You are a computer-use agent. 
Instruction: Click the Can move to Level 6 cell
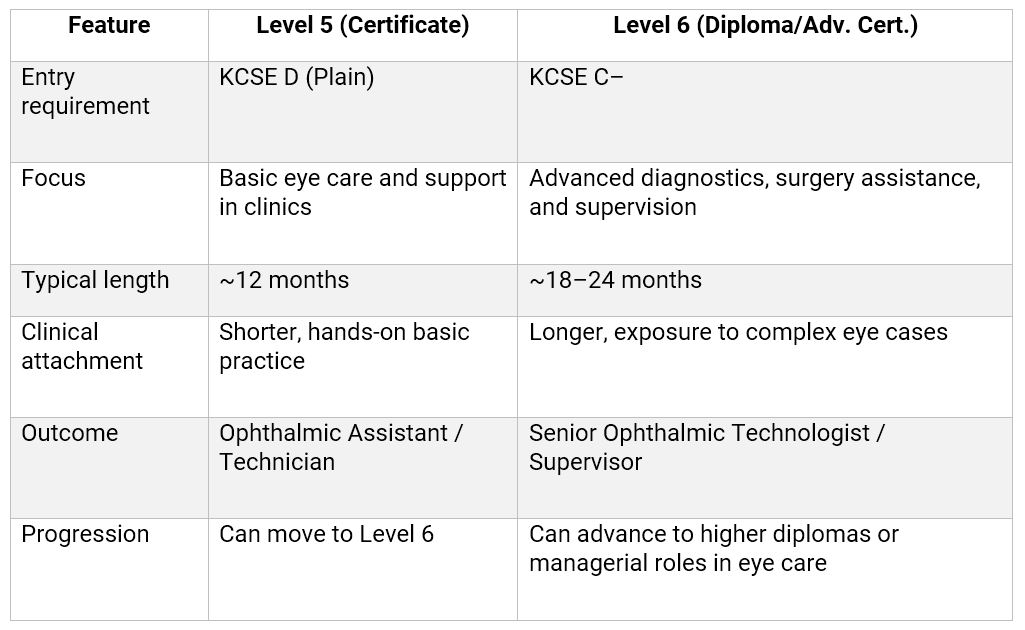(x=327, y=535)
